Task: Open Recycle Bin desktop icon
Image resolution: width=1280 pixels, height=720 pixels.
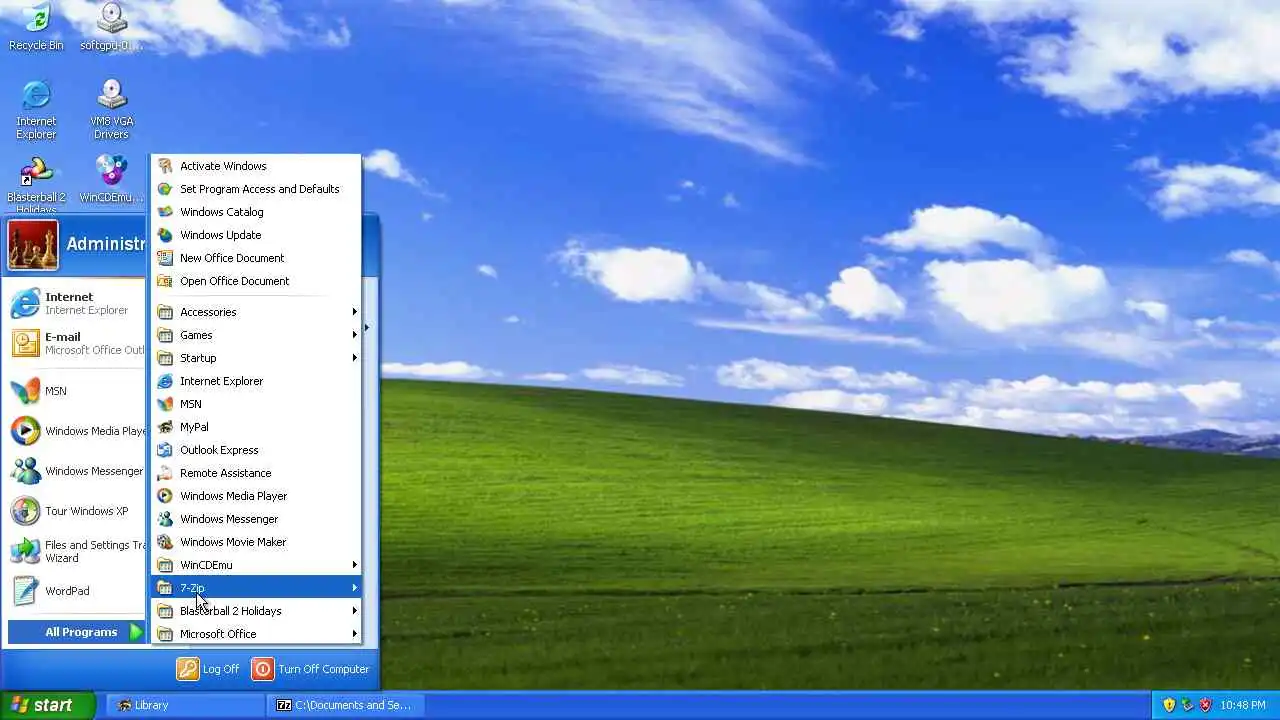Action: point(36,27)
